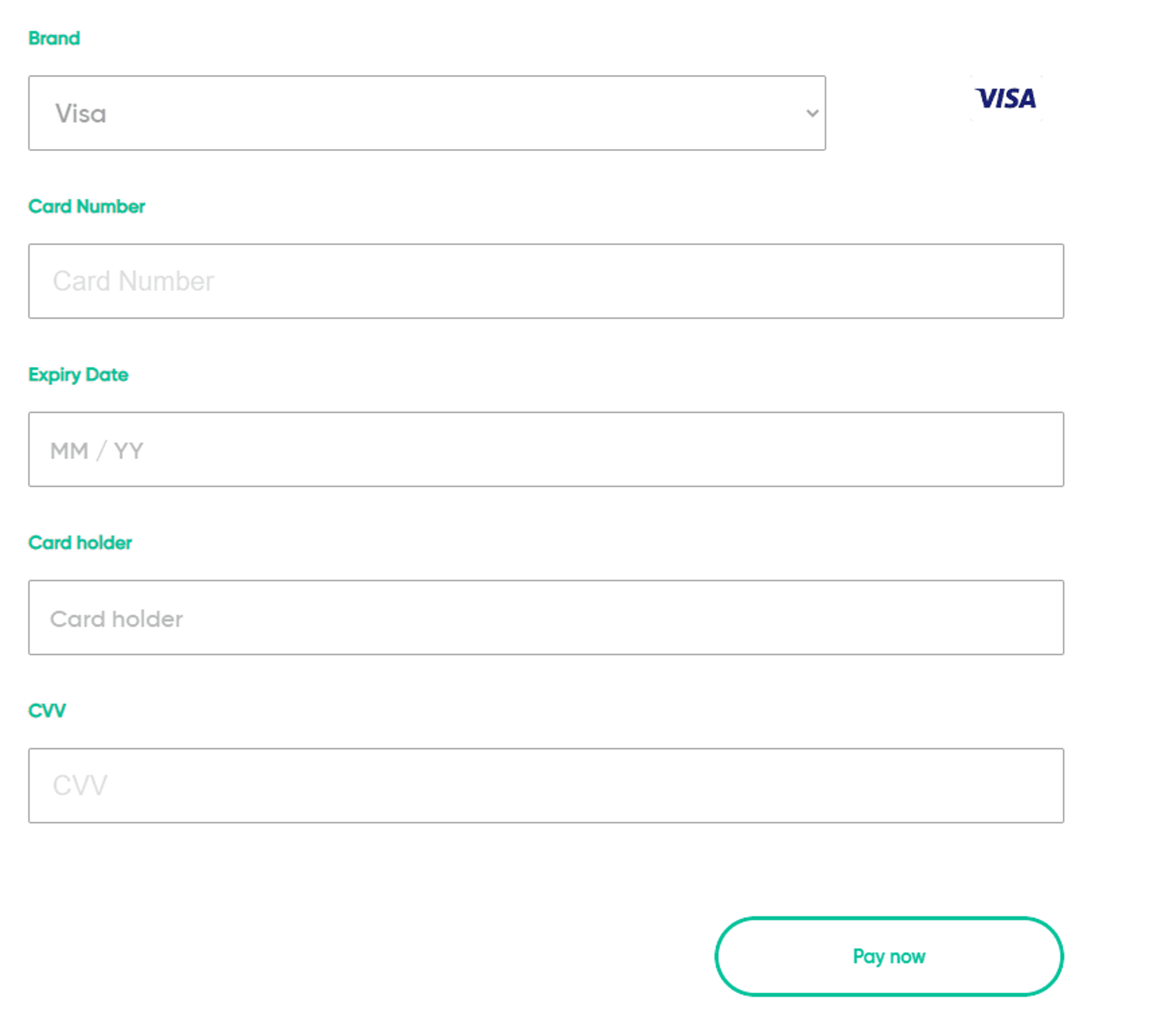
Task: Open the Brand select box
Action: [x=427, y=113]
